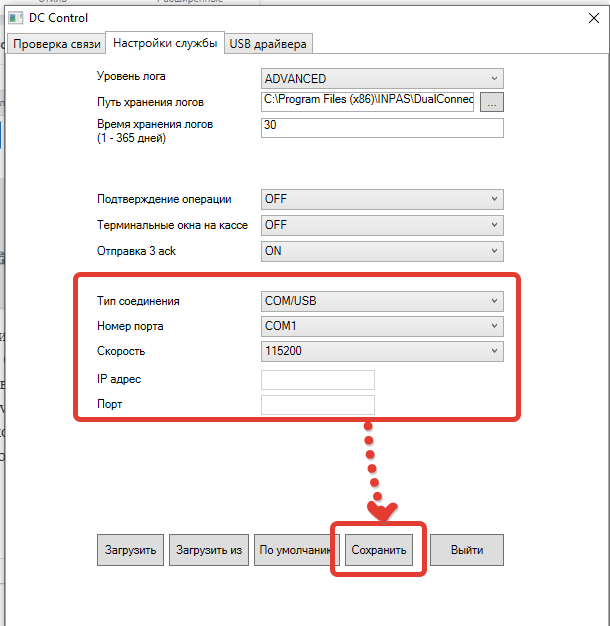This screenshot has height=626, width=610.
Task: Expand the Уровень лога dropdown
Action: tap(381, 78)
